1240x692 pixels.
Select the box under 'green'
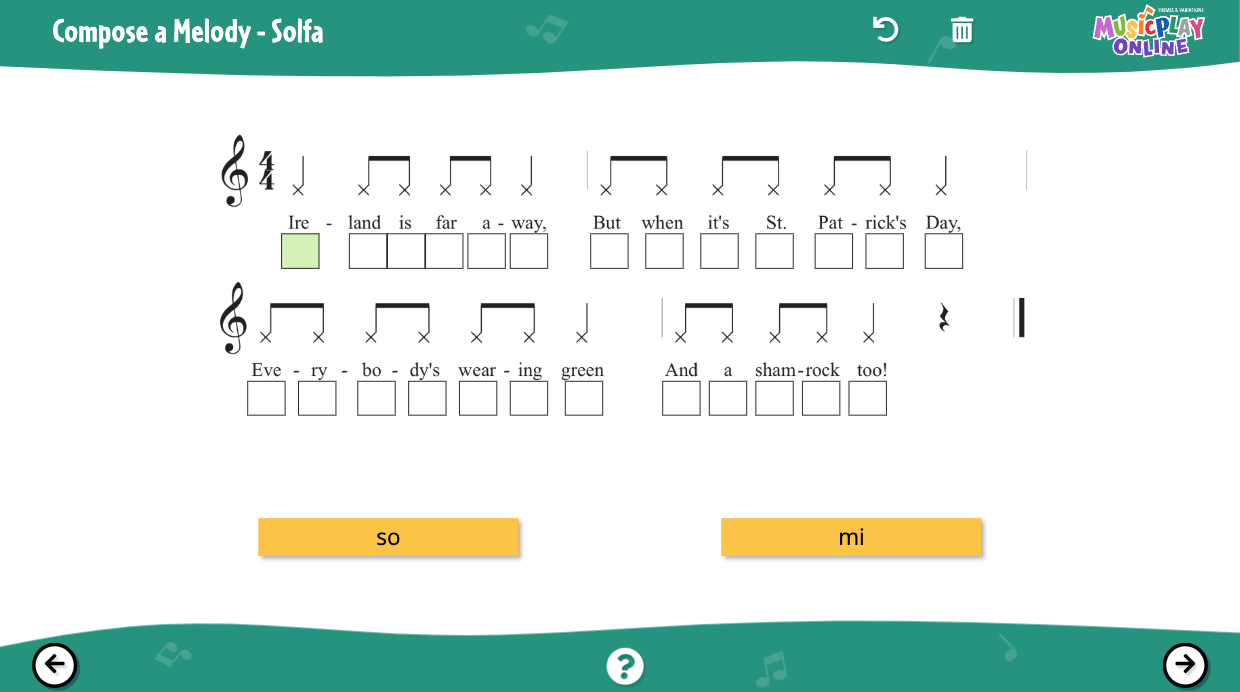[x=584, y=398]
